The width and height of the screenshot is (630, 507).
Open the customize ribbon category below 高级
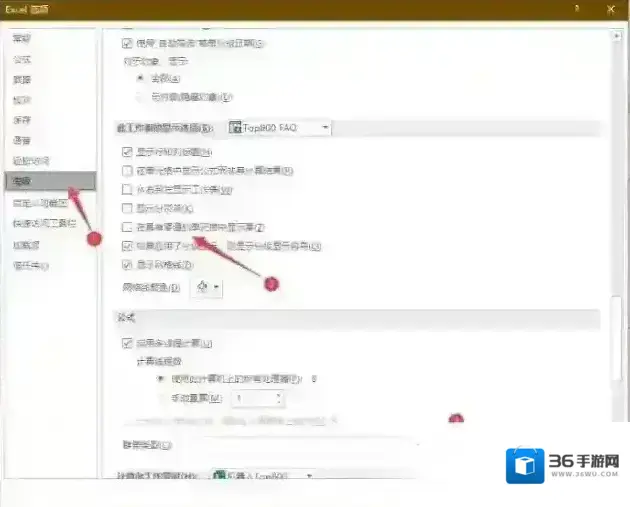[x=40, y=203]
